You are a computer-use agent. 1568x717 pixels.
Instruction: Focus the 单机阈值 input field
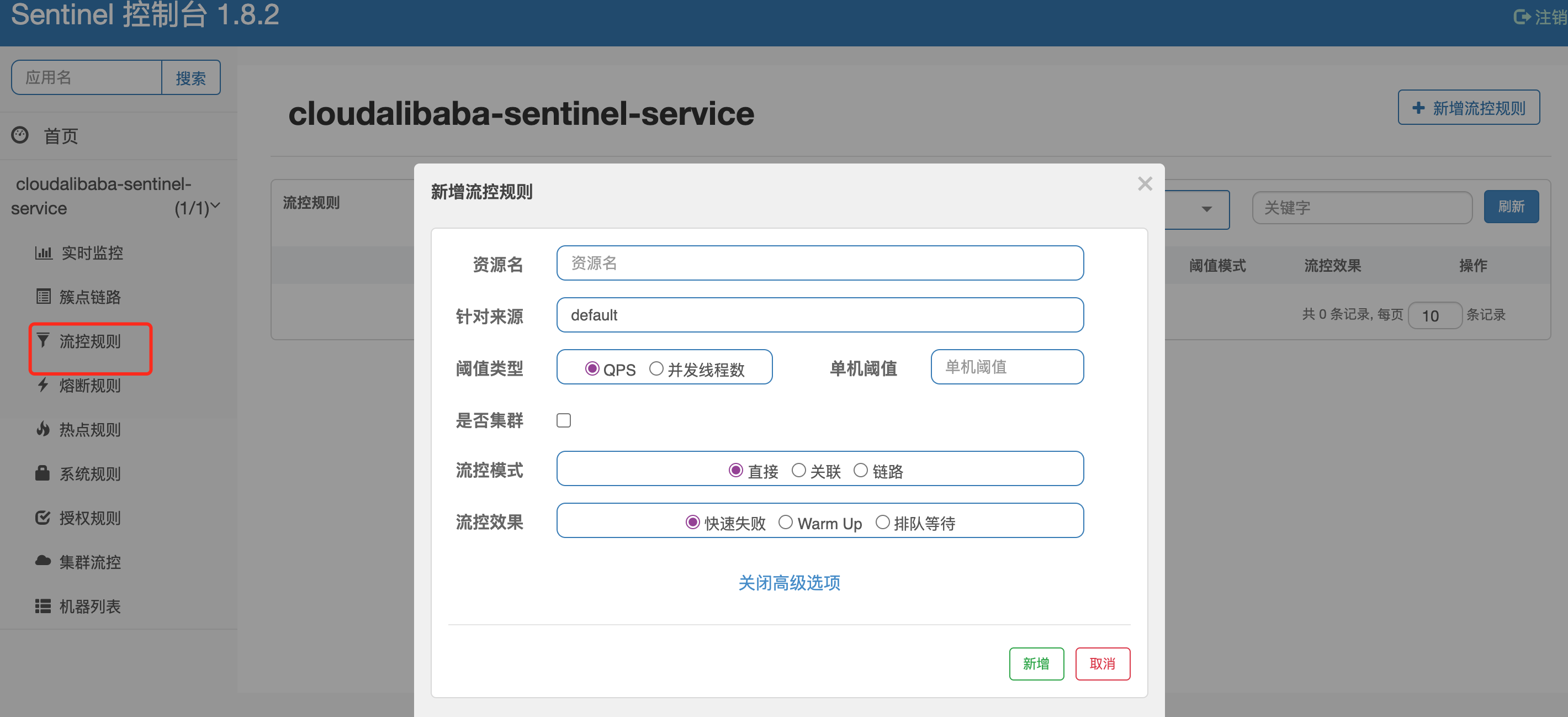pyautogui.click(x=1007, y=366)
